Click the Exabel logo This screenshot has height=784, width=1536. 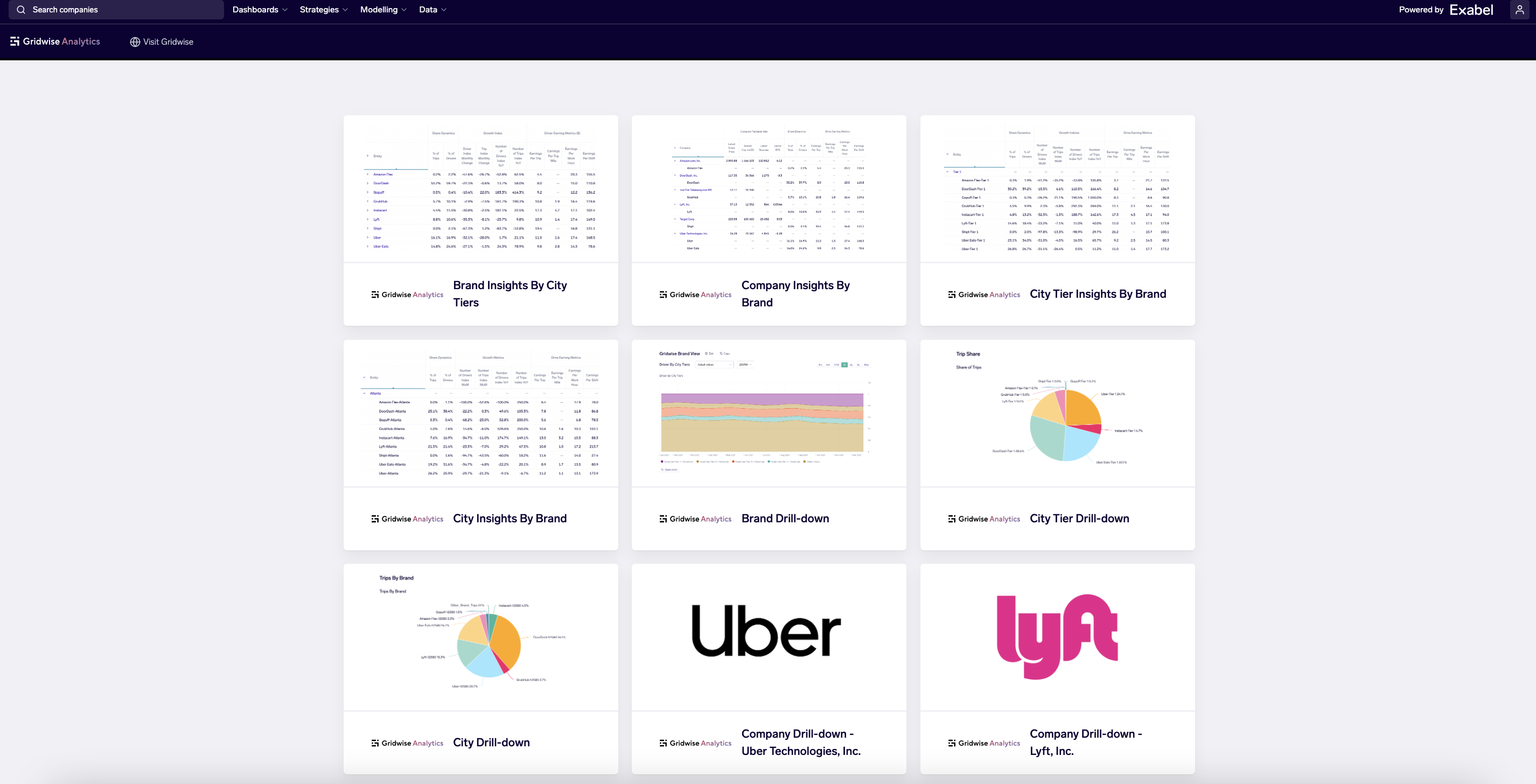1471,10
